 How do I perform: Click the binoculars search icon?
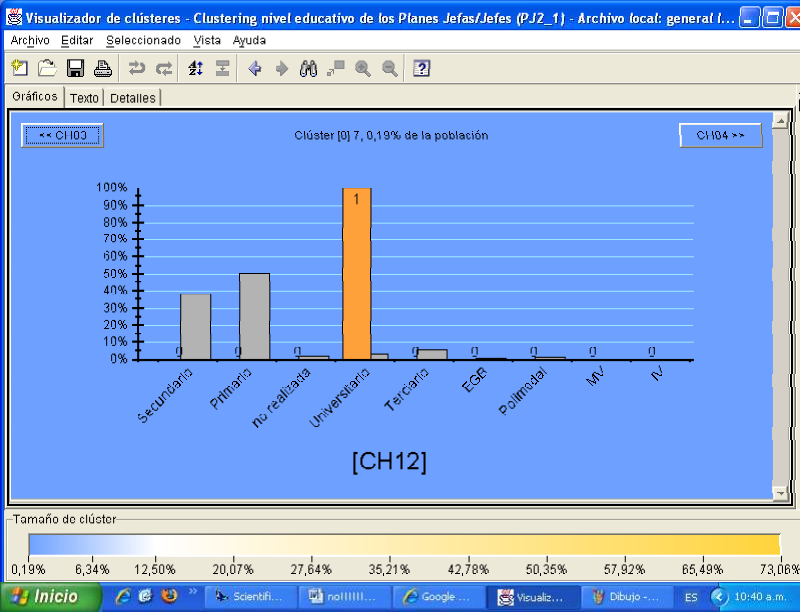pyautogui.click(x=309, y=68)
